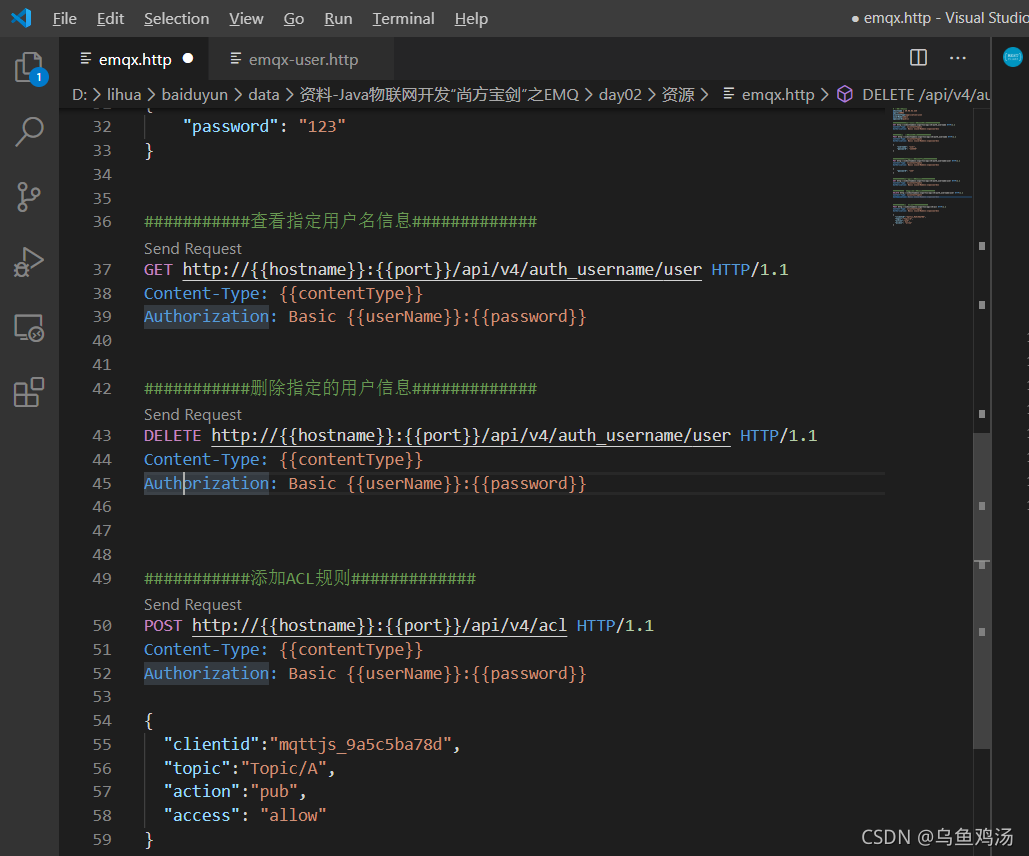Image resolution: width=1029 pixels, height=856 pixels.
Task: Open the Run and Debug view
Action: pyautogui.click(x=29, y=261)
